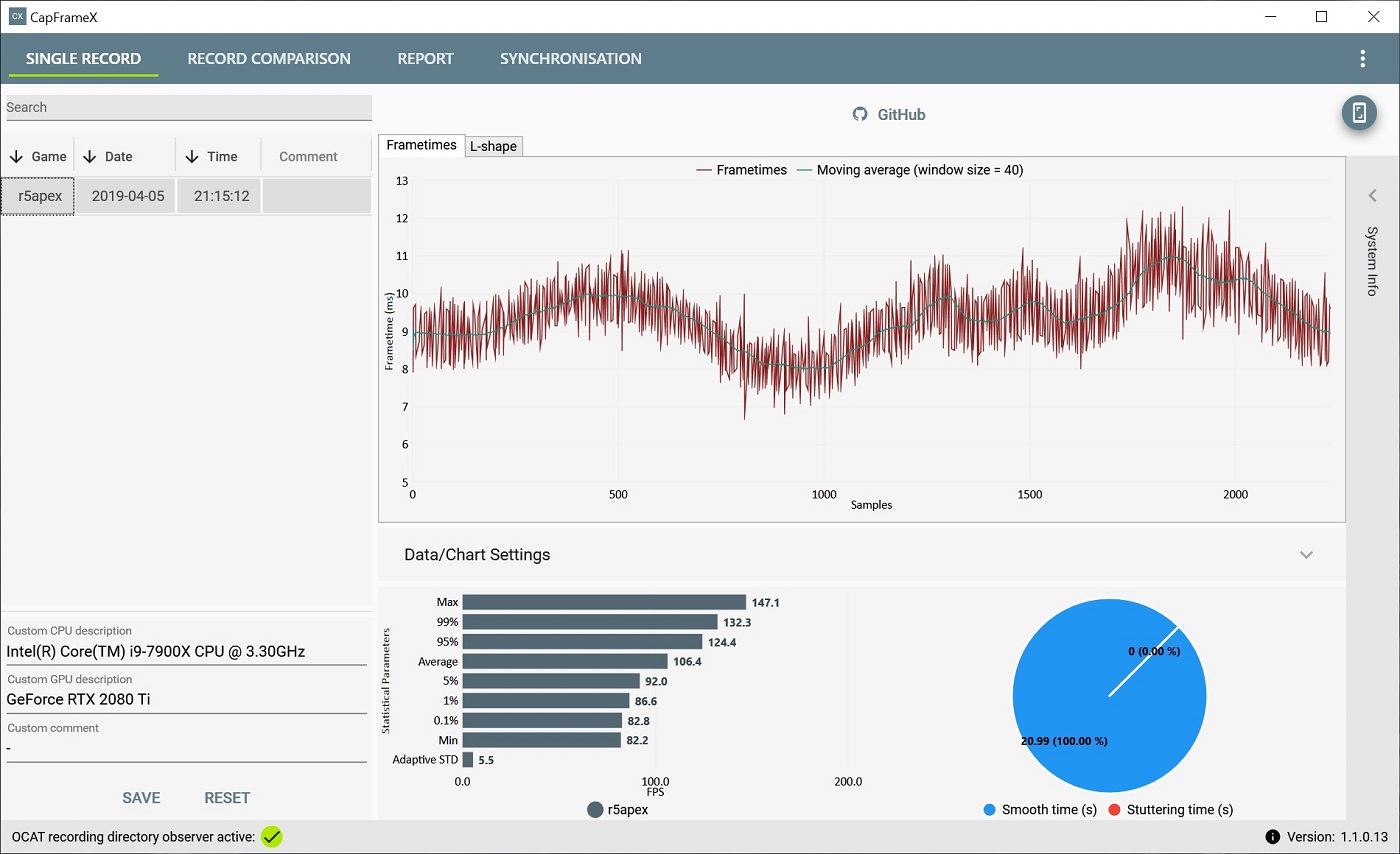Click 95% bar value 124.4

721,642
